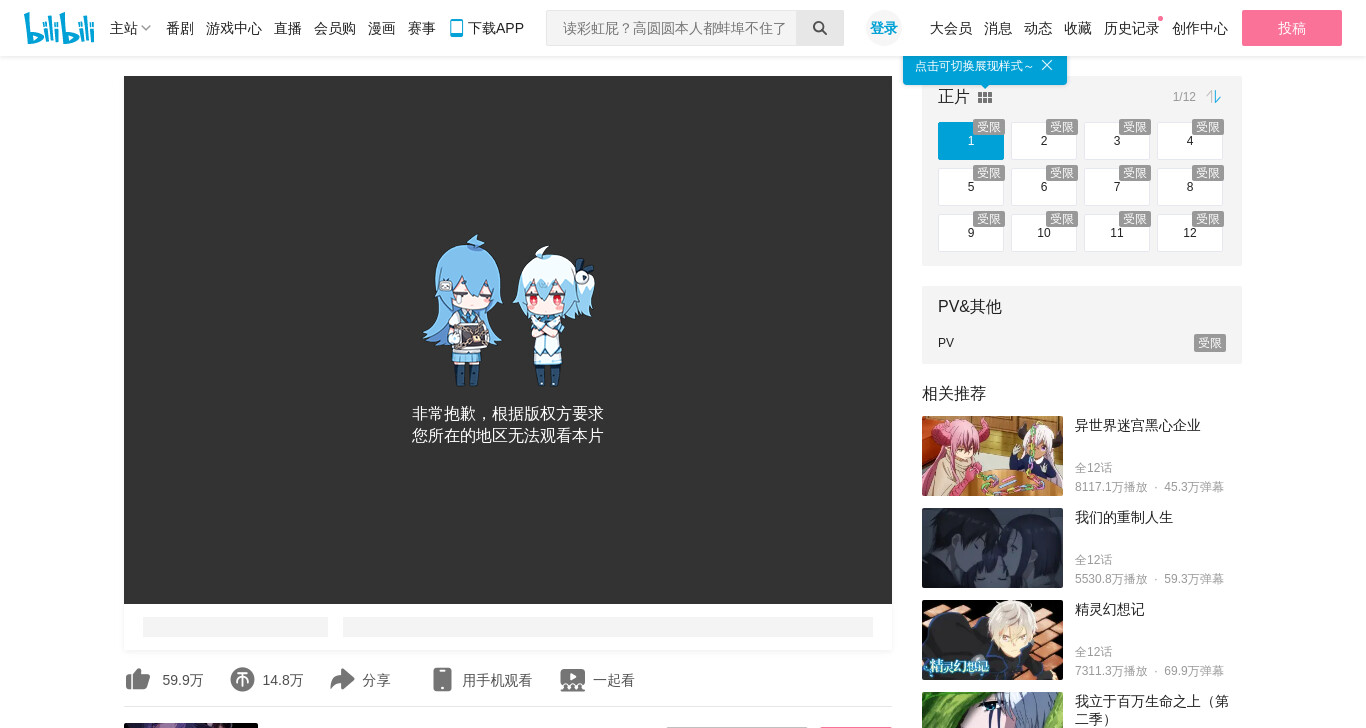
Task: Open the PV entry under PV&其他
Action: coord(1082,343)
